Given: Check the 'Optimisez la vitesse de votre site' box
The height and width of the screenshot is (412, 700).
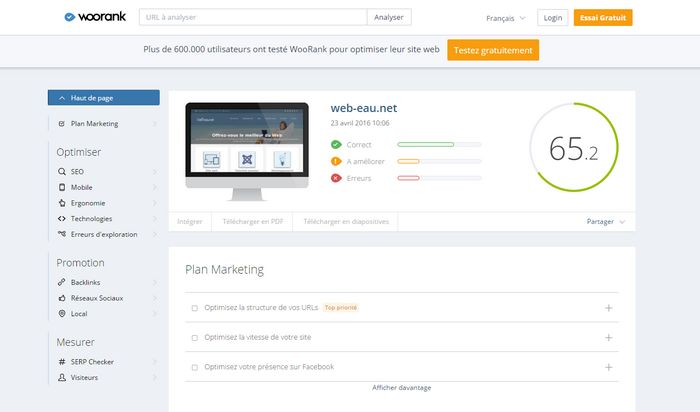Looking at the screenshot, I should 195,338.
